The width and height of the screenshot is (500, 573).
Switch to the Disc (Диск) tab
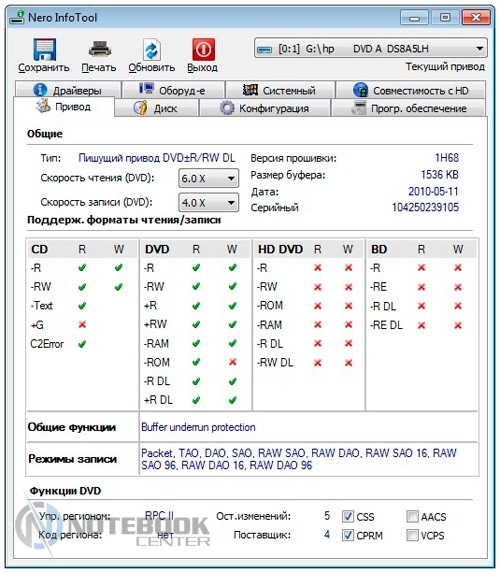156,108
